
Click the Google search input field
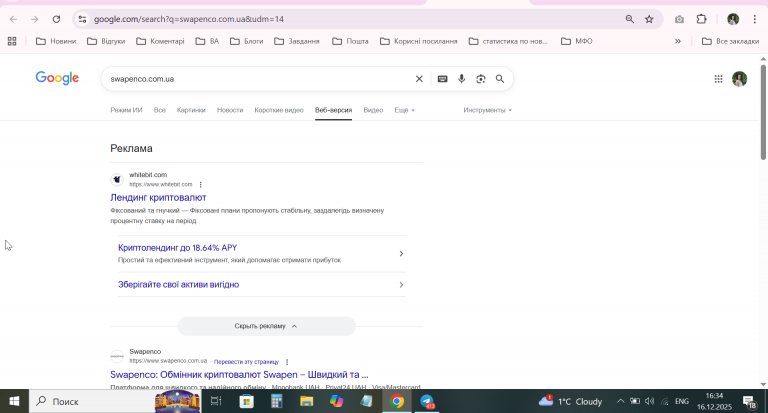[260, 79]
